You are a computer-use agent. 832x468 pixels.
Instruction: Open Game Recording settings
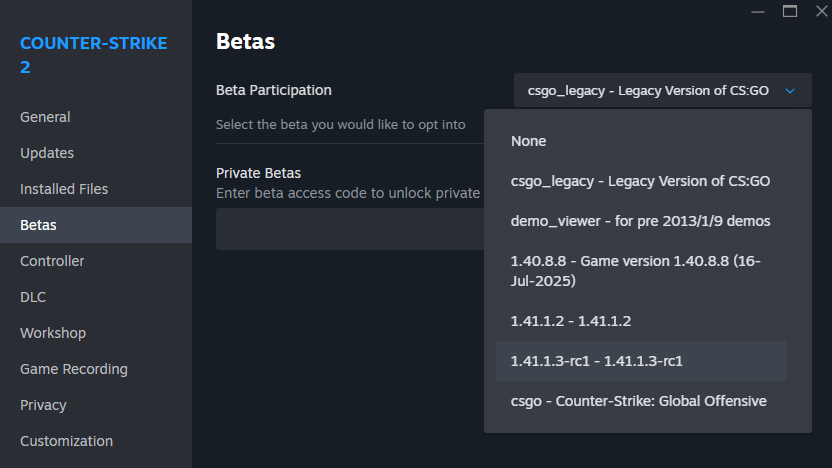(72, 369)
